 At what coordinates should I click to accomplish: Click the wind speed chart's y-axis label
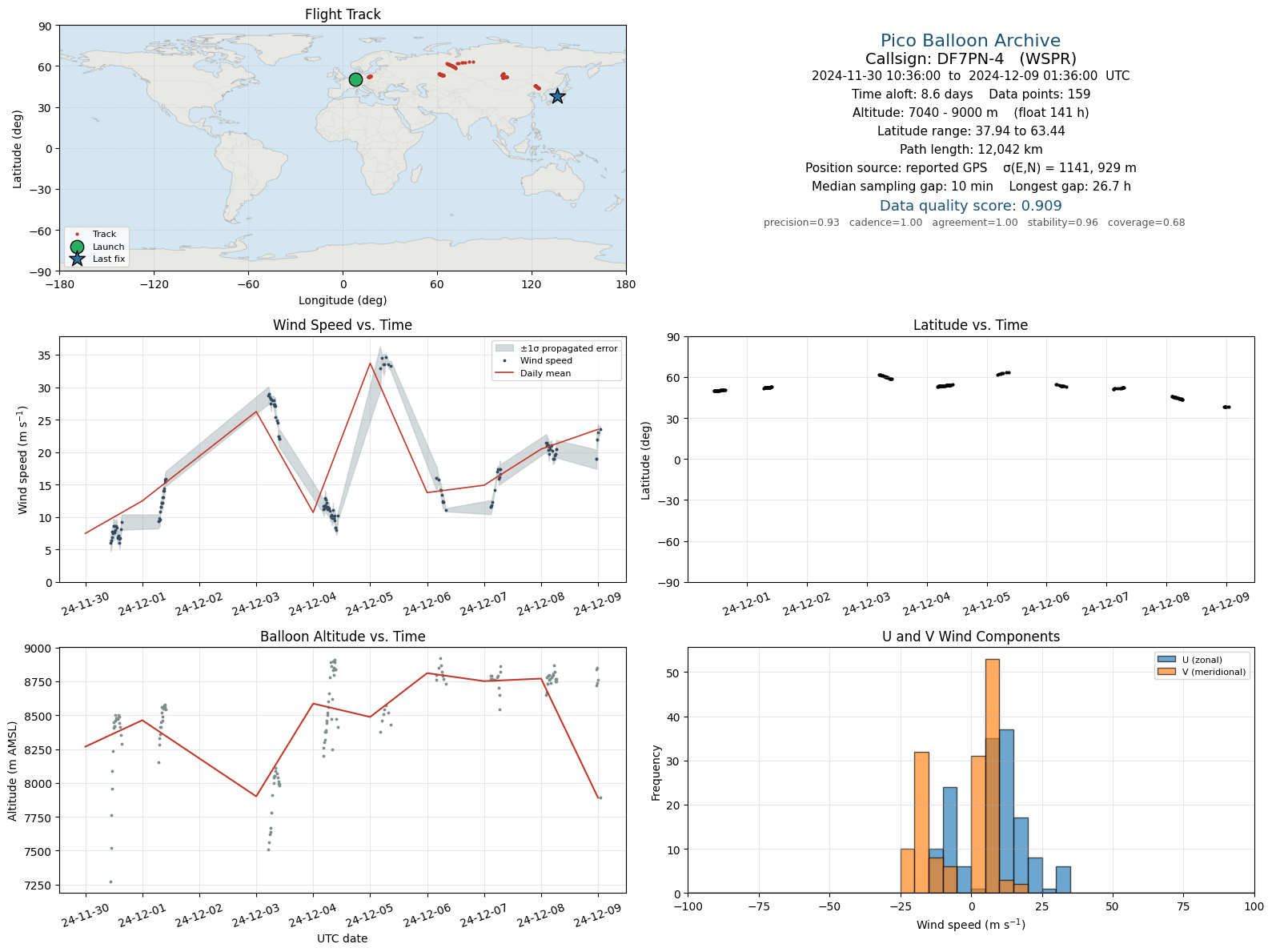click(x=22, y=460)
